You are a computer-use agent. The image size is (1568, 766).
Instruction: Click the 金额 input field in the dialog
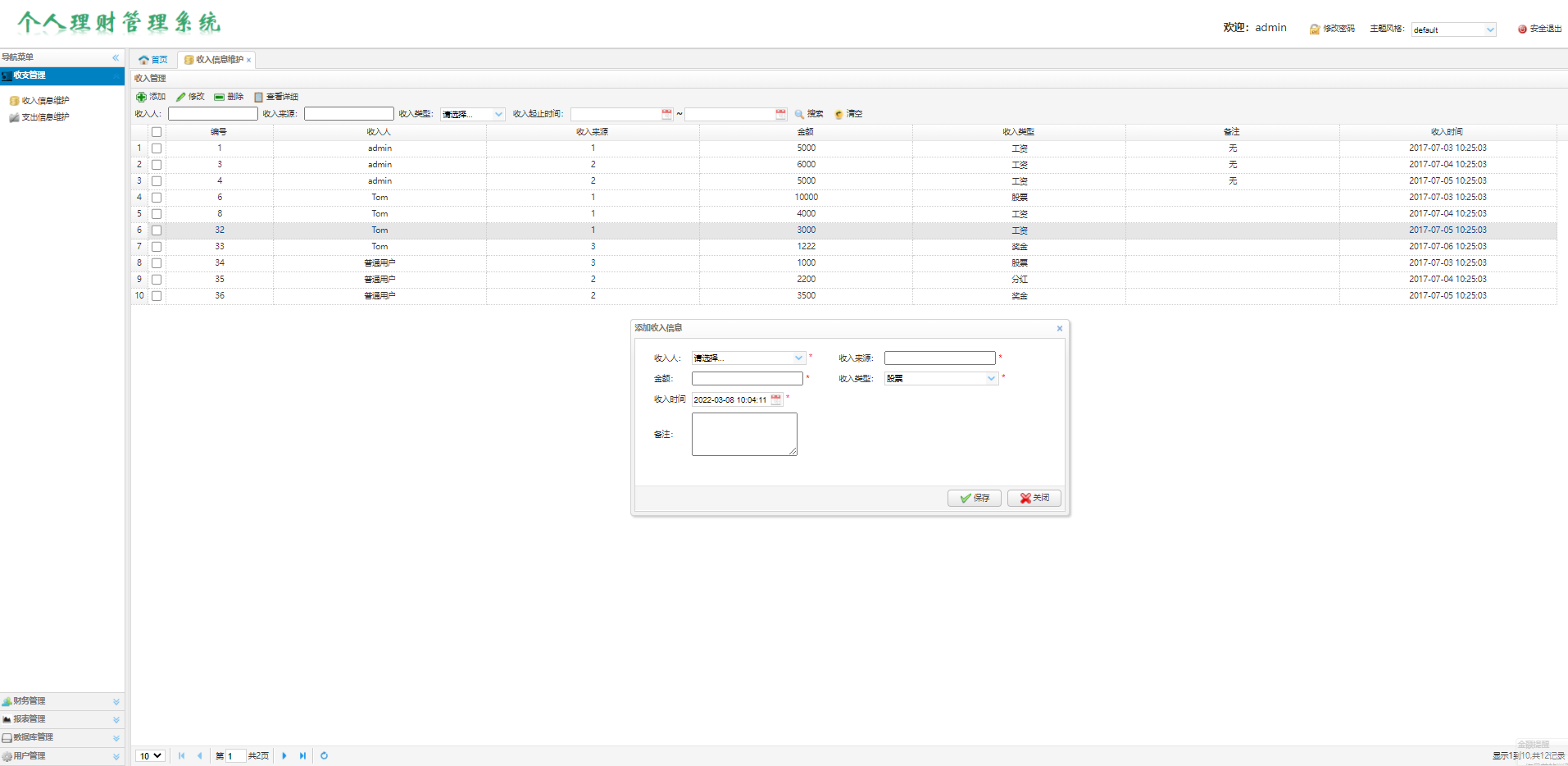(748, 378)
